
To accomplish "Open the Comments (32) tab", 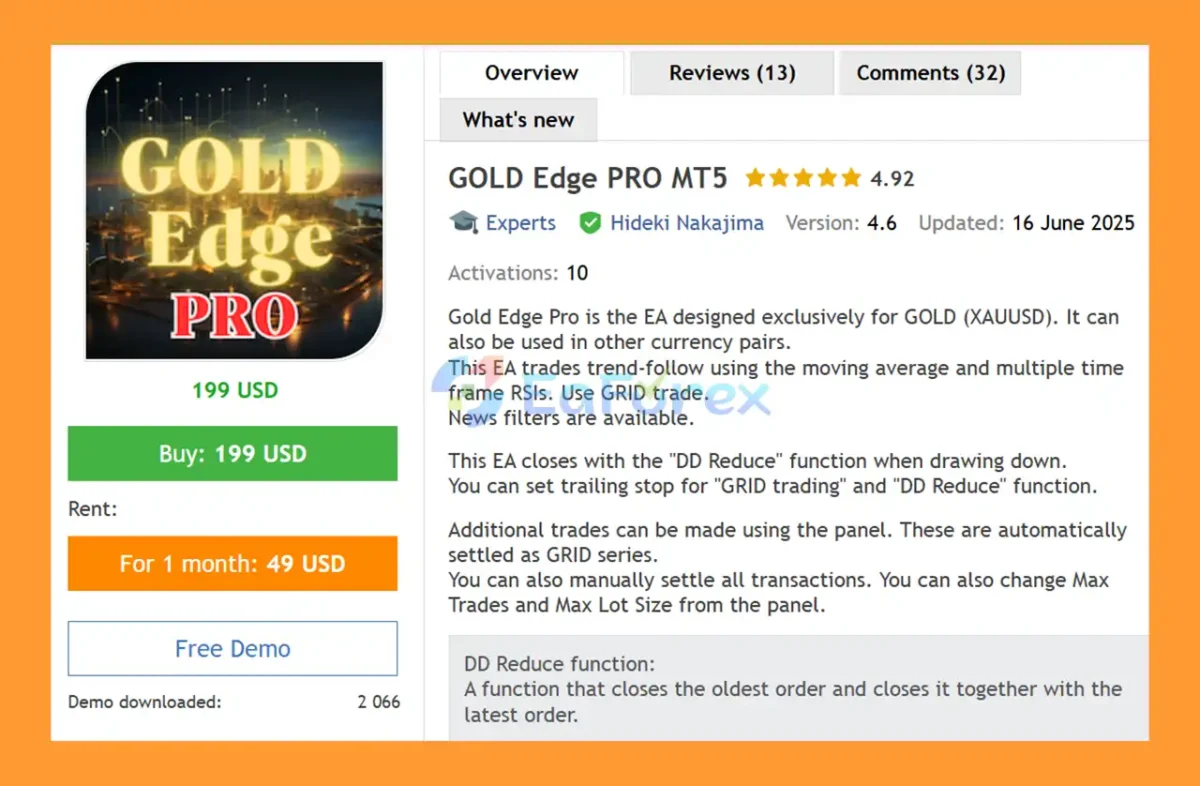I will tap(930, 73).
